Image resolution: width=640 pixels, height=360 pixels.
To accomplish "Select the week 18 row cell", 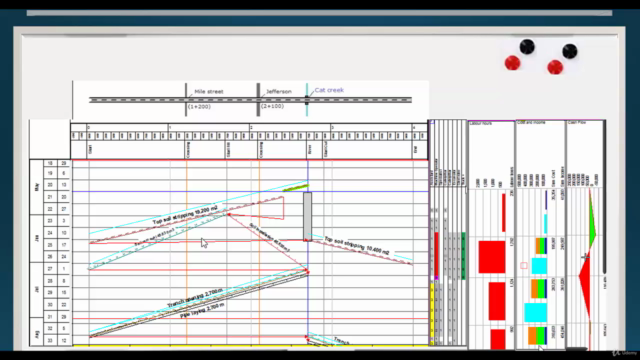I will (x=50, y=163).
